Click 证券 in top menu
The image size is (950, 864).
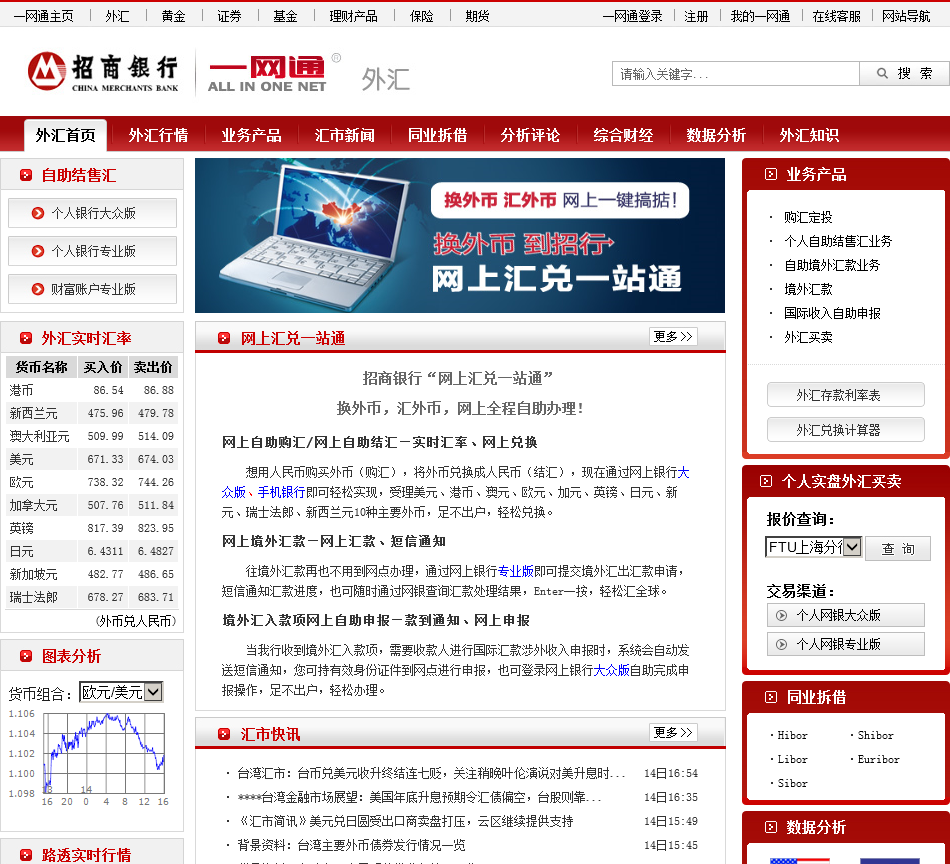pyautogui.click(x=229, y=16)
